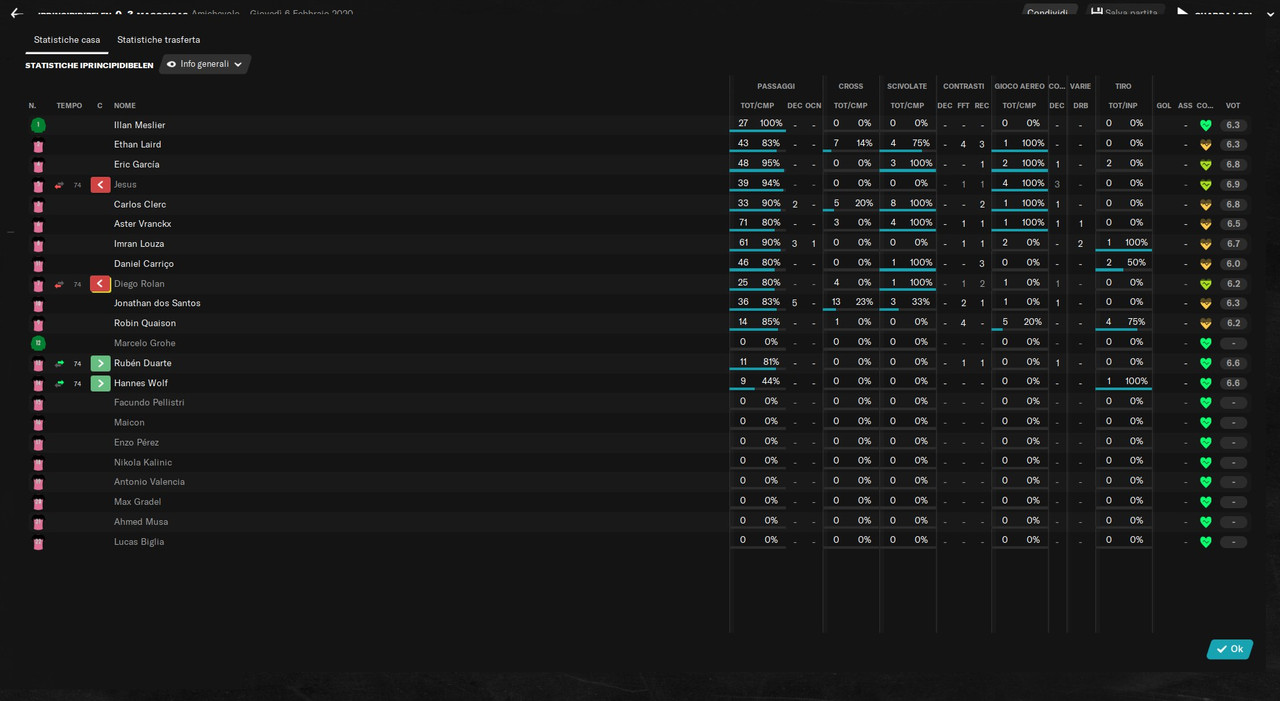Select player Aster Vranckx

143,224
